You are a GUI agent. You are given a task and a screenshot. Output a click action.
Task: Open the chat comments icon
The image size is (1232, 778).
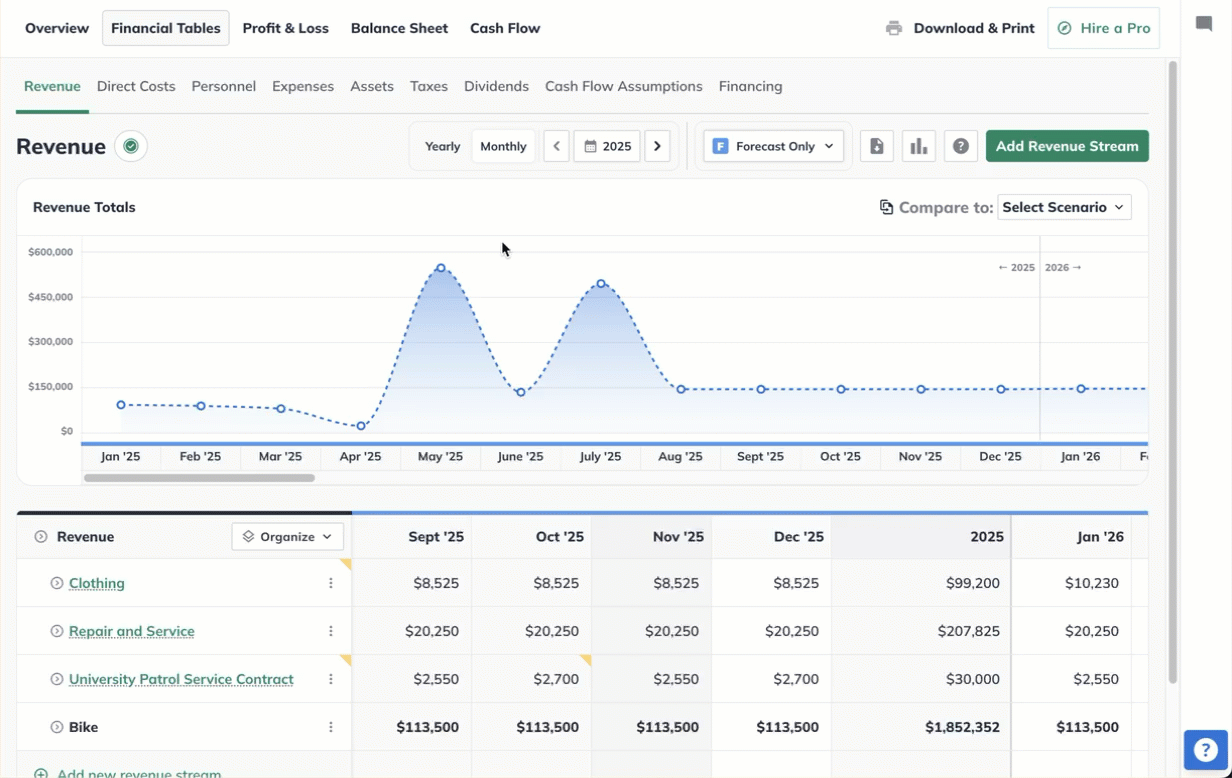[x=1204, y=25]
